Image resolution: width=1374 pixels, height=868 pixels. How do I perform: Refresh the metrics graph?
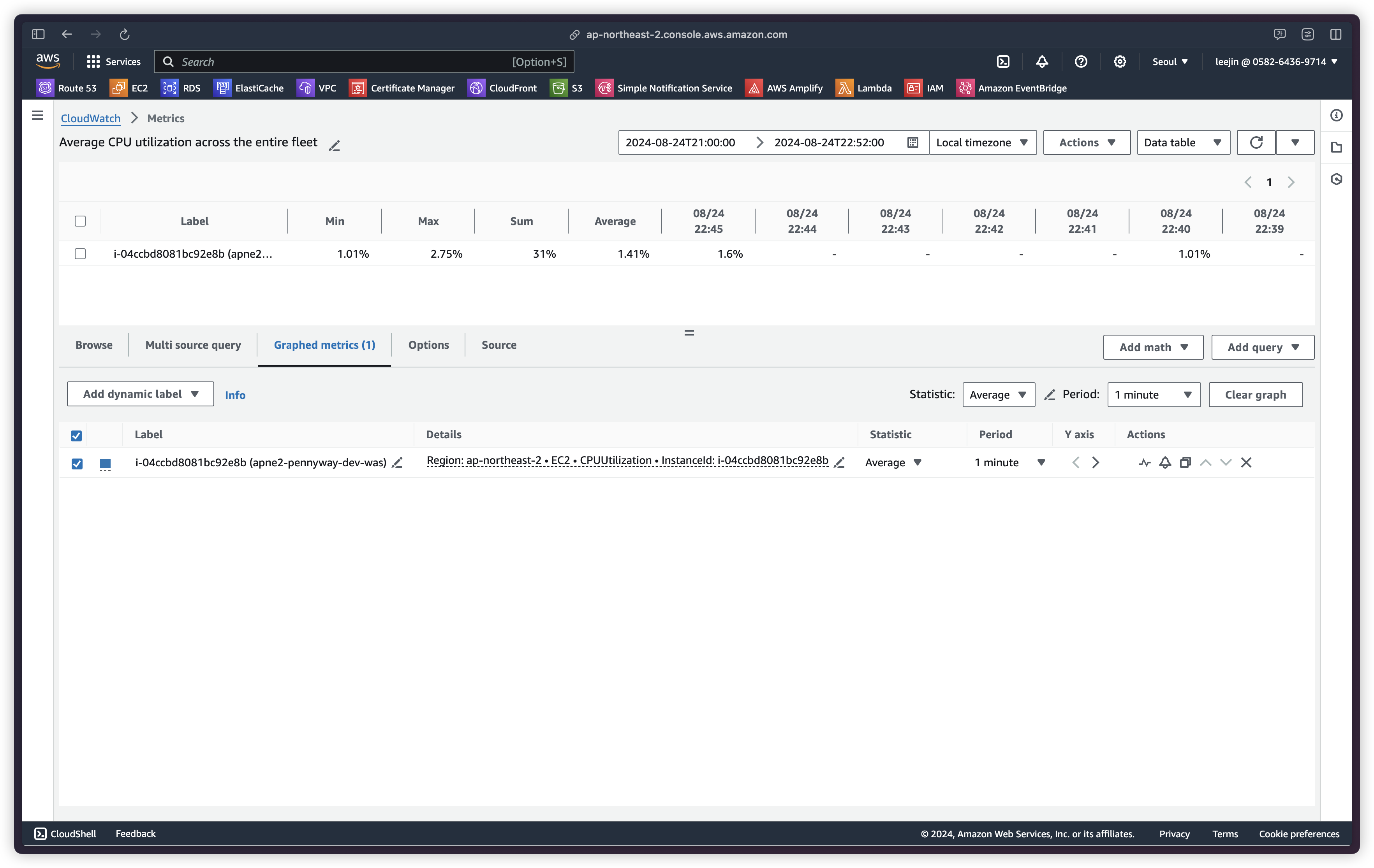point(1256,142)
